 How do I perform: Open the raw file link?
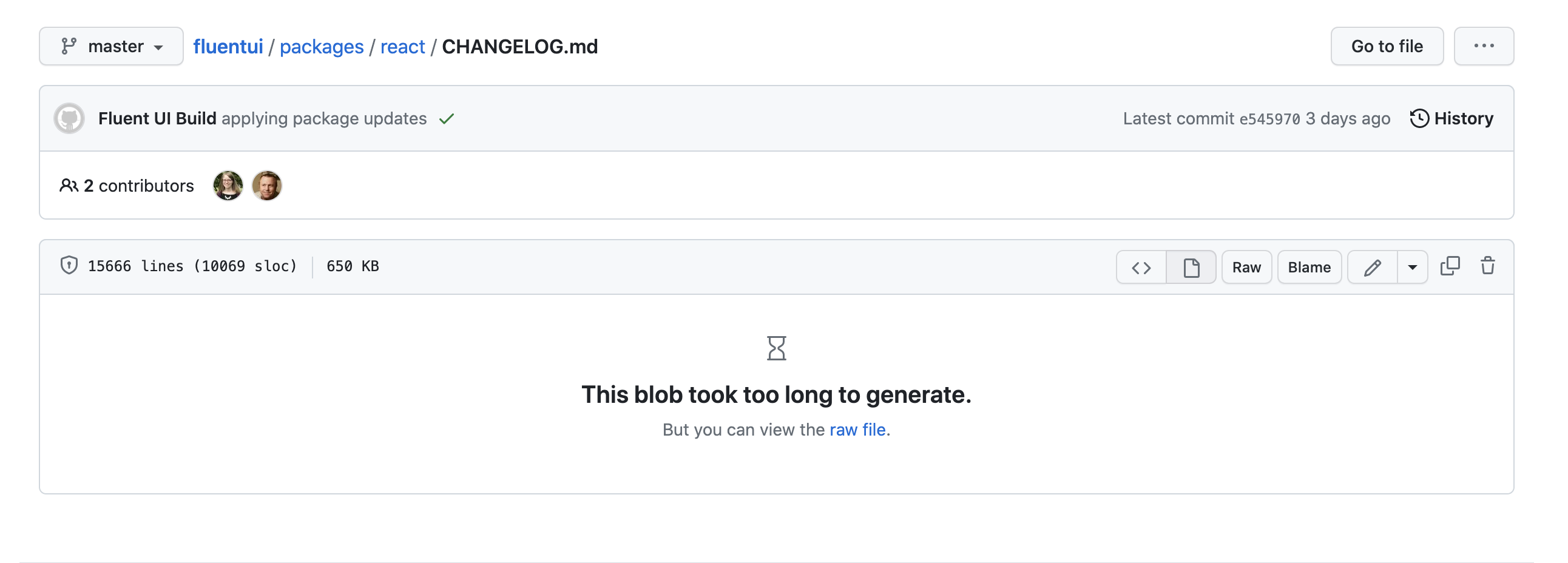click(856, 429)
